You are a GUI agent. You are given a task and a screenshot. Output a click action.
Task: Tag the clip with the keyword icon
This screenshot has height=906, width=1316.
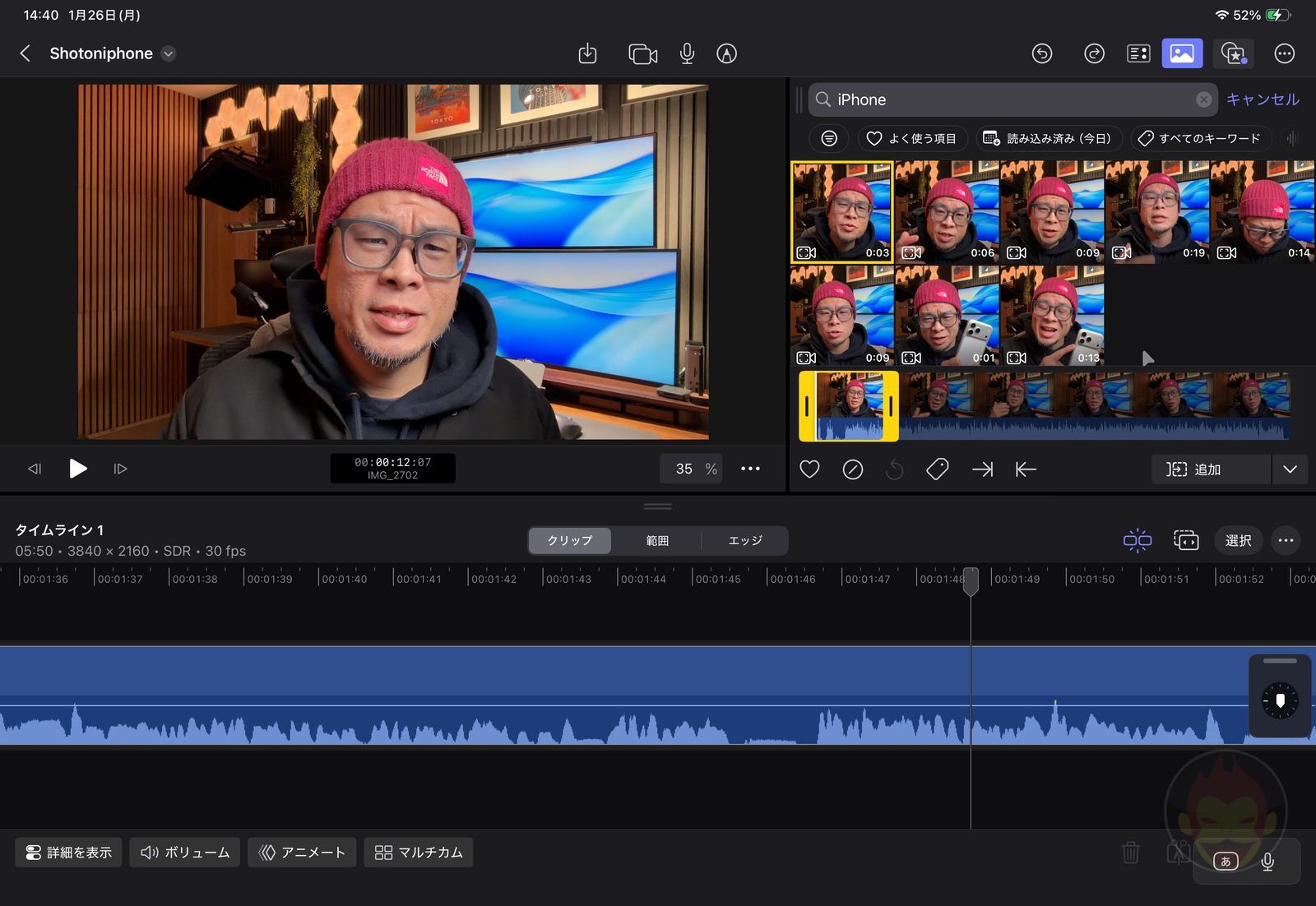pyautogui.click(x=937, y=469)
